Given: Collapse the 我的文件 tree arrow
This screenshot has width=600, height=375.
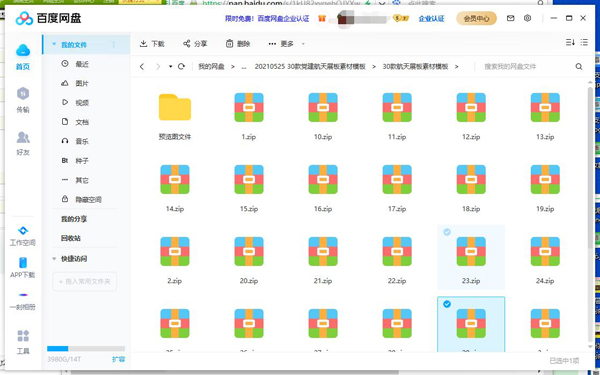Looking at the screenshot, I should point(54,44).
